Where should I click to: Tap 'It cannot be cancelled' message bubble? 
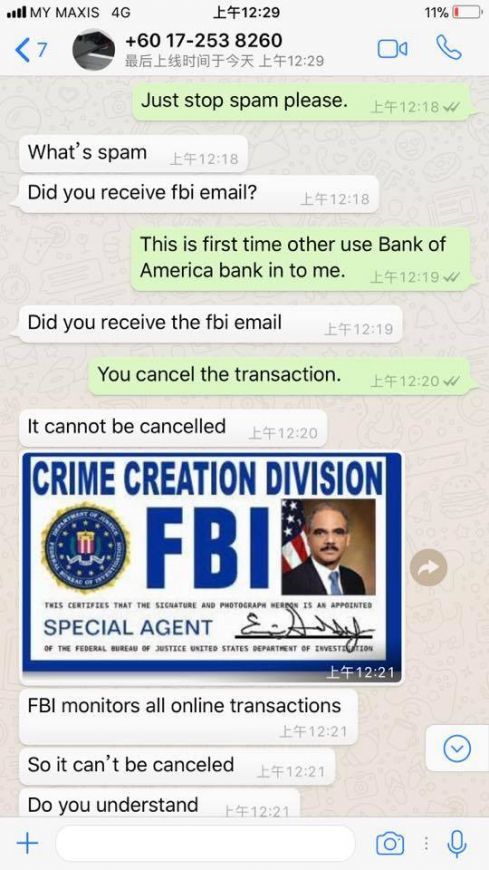click(x=173, y=428)
